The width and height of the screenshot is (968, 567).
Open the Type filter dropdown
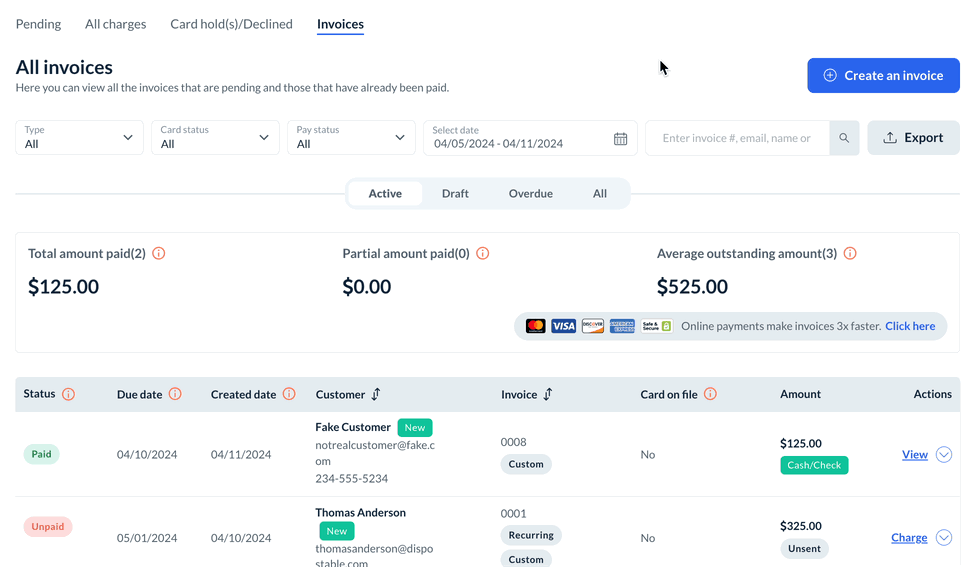tap(80, 138)
